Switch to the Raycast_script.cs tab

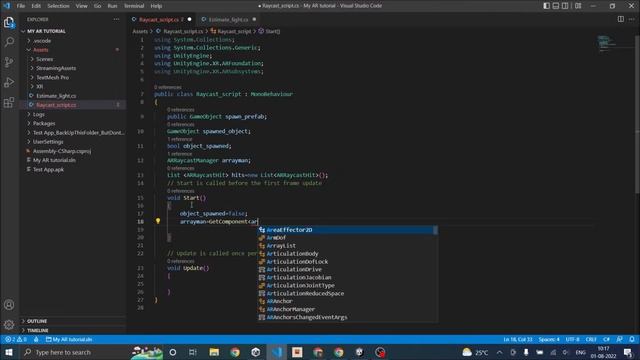[x=161, y=19]
